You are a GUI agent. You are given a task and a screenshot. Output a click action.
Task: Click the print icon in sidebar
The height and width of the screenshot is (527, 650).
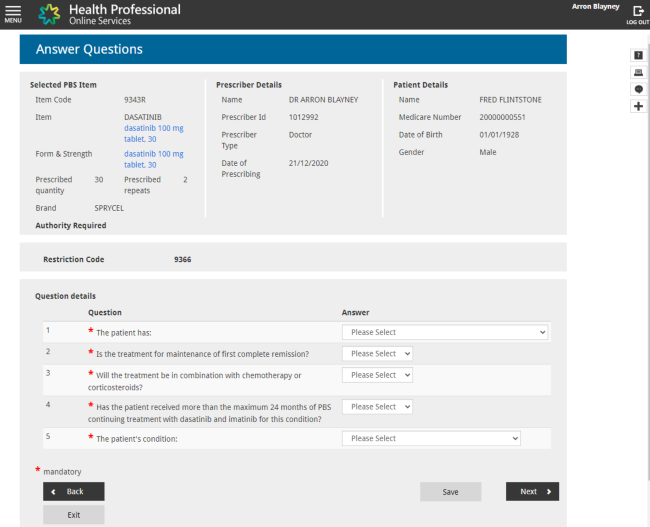click(x=638, y=72)
